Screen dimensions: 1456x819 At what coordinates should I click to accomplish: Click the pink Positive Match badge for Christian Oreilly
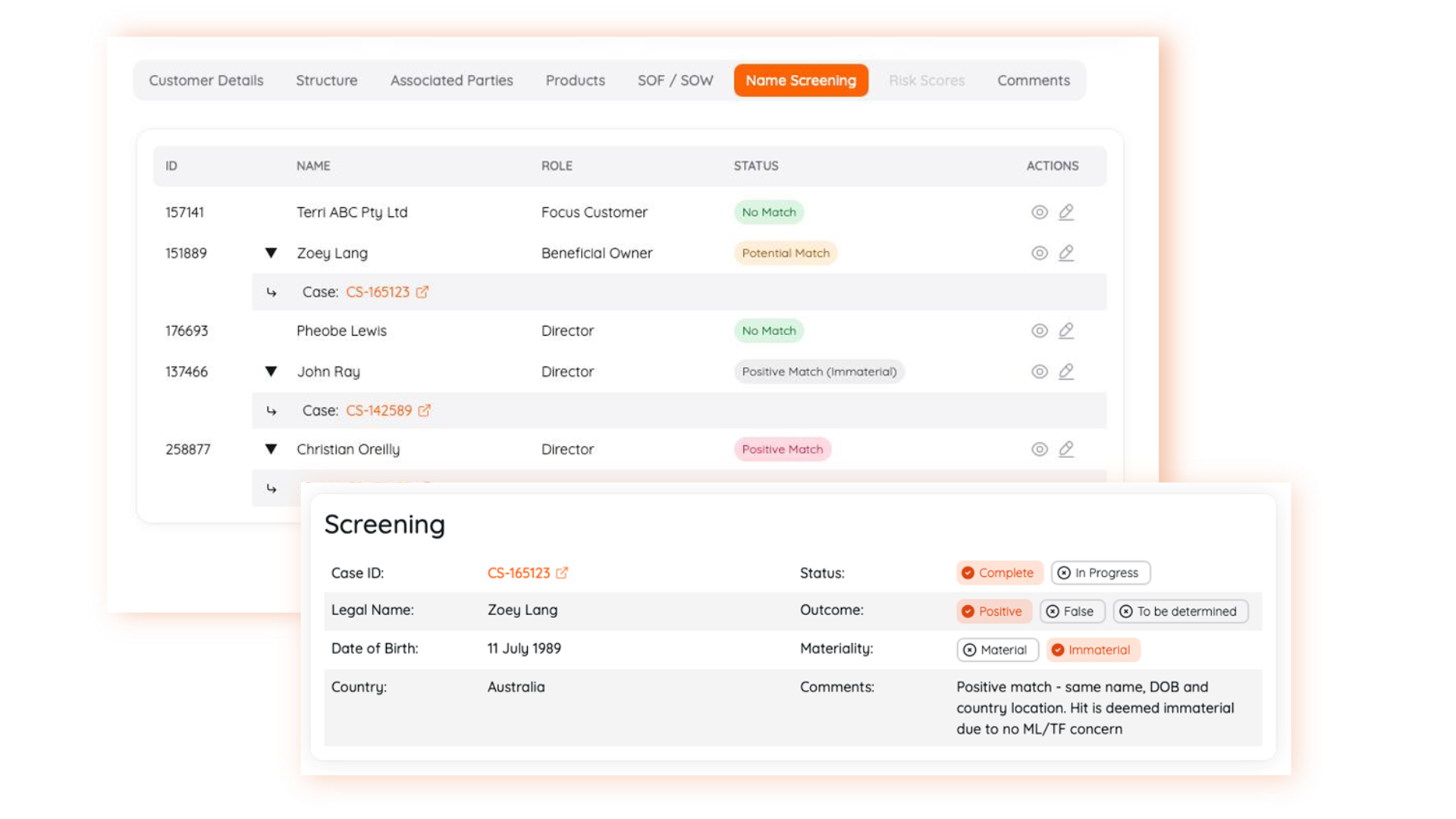(x=783, y=449)
